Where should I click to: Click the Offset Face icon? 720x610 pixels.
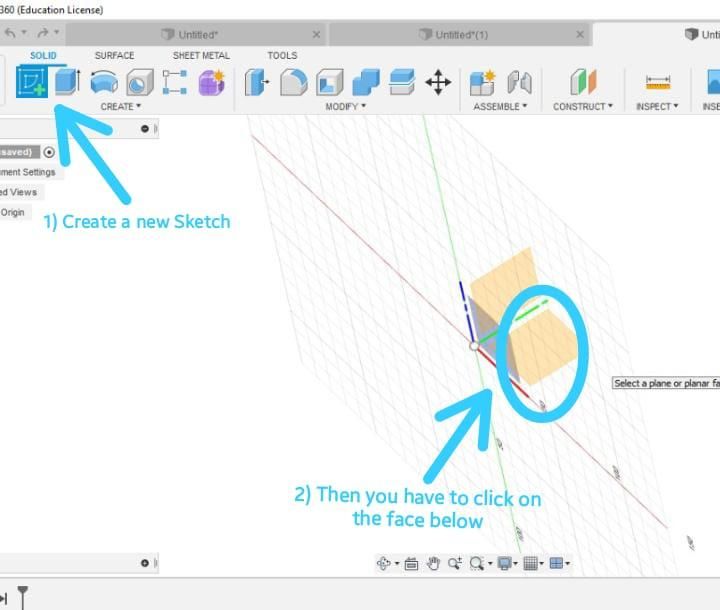coord(402,82)
